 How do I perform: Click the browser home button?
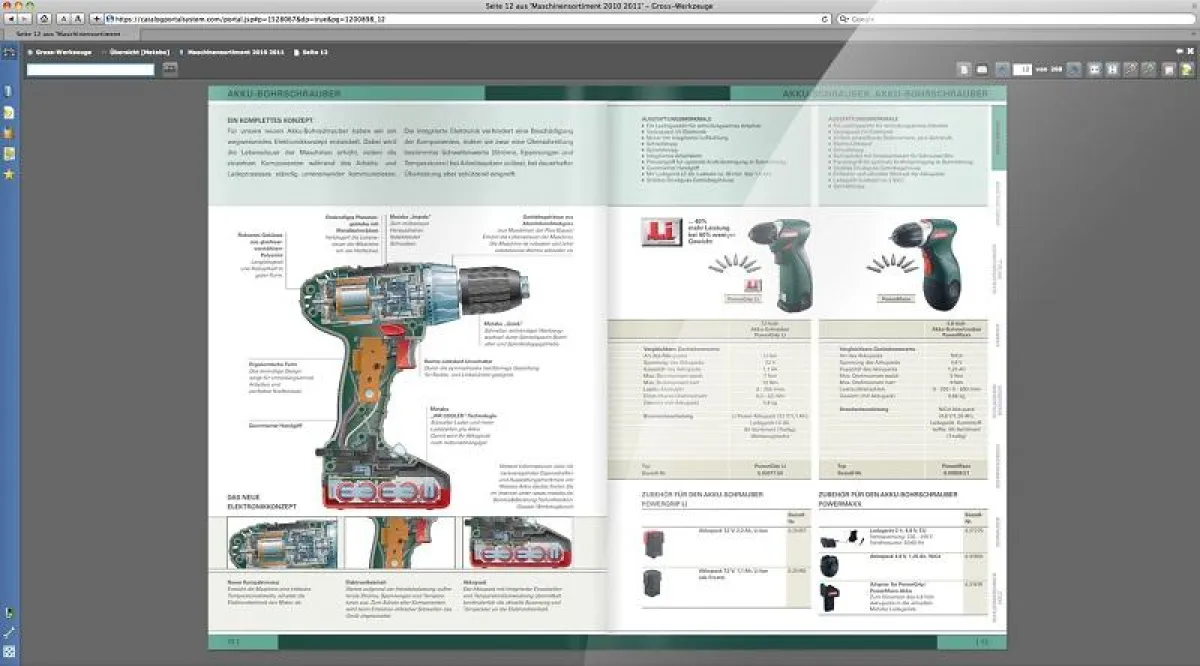pos(44,19)
